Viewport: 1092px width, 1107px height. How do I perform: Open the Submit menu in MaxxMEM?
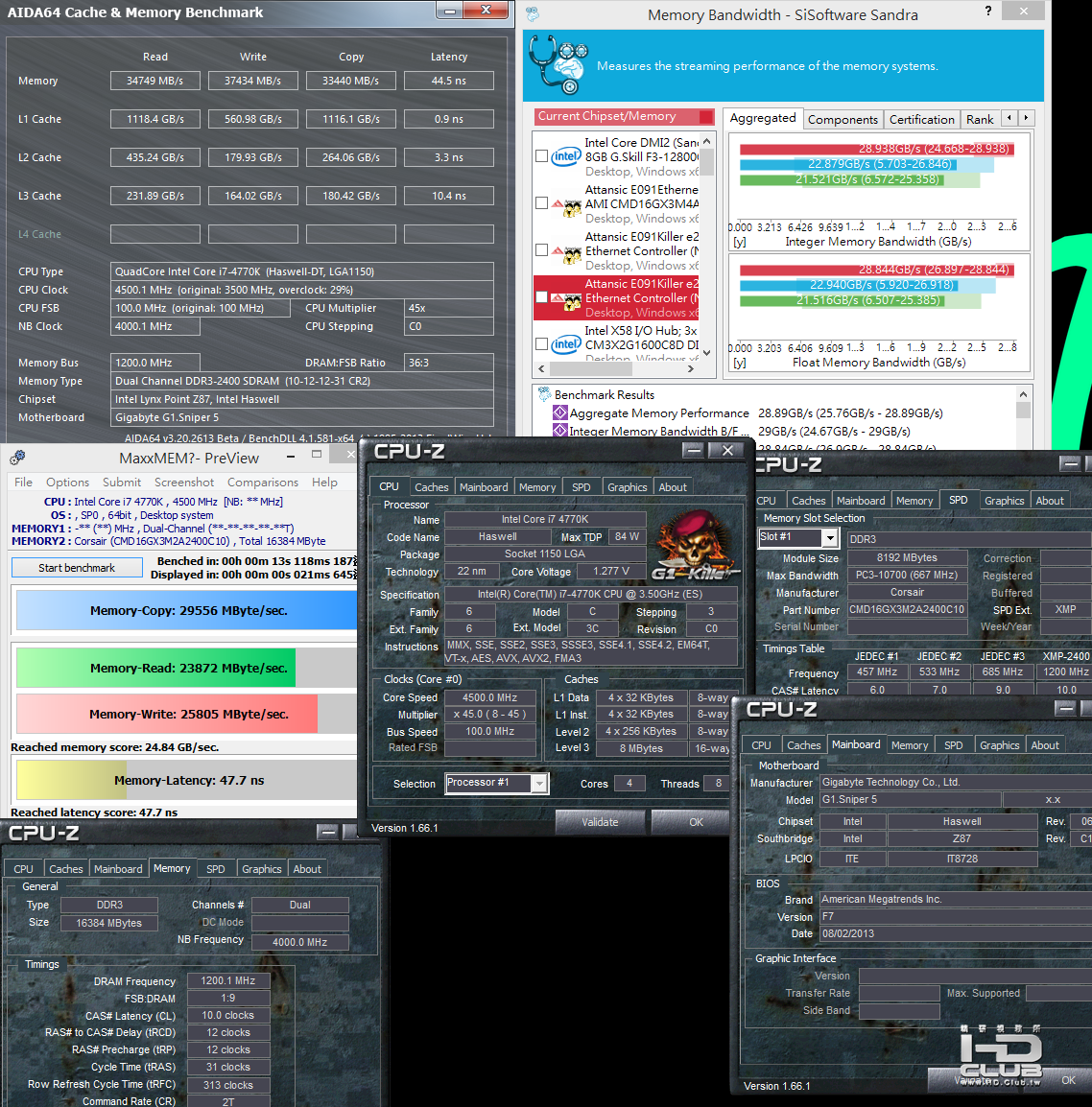[x=122, y=482]
